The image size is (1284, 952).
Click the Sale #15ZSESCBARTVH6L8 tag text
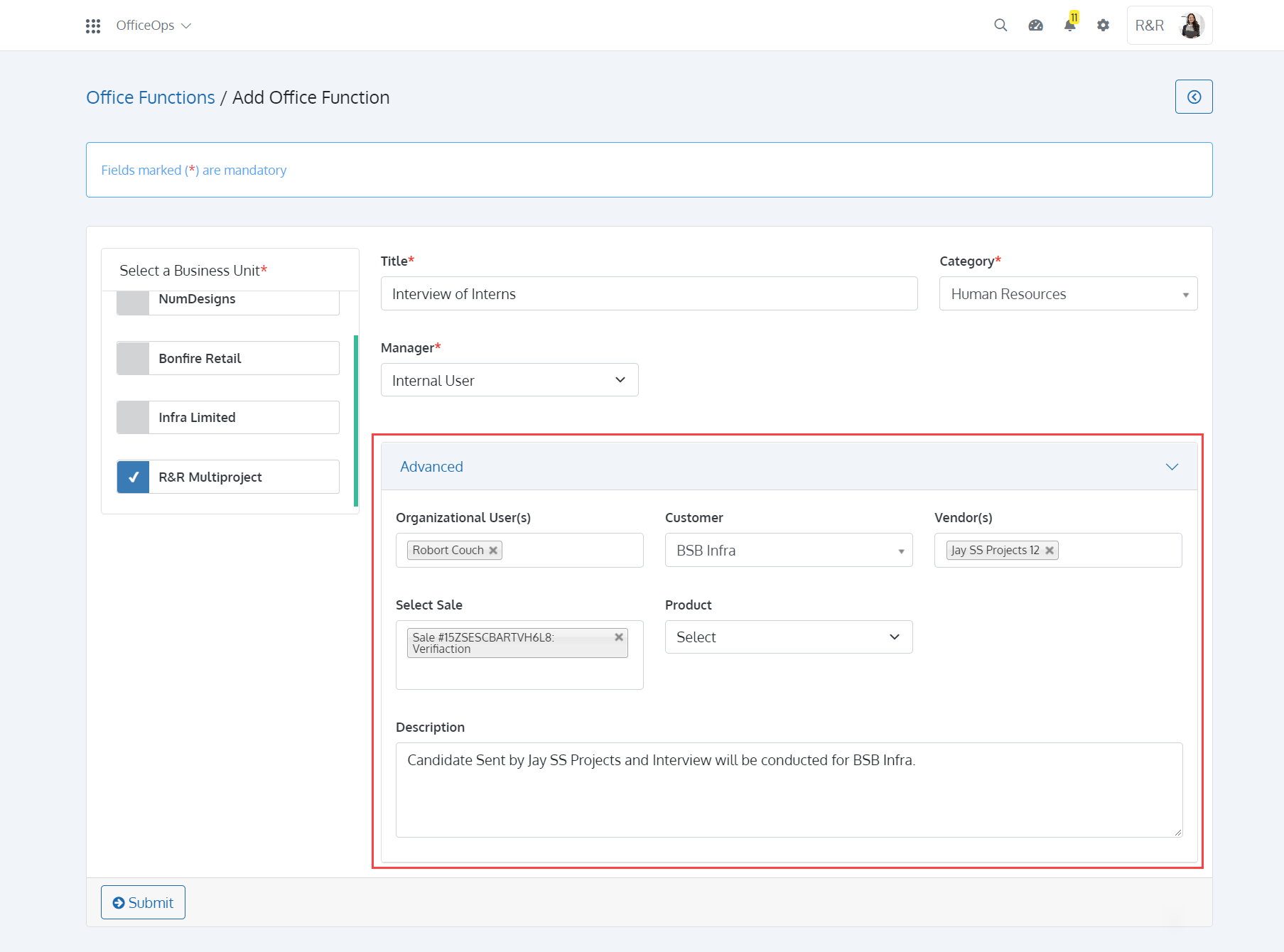coord(483,643)
